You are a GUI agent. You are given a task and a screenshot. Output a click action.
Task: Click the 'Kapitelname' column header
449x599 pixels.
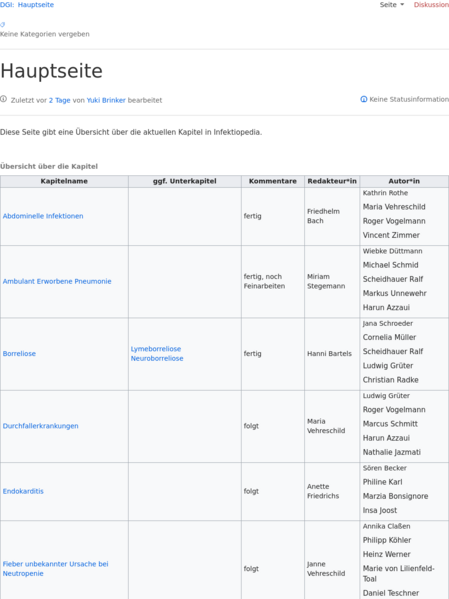point(64,181)
